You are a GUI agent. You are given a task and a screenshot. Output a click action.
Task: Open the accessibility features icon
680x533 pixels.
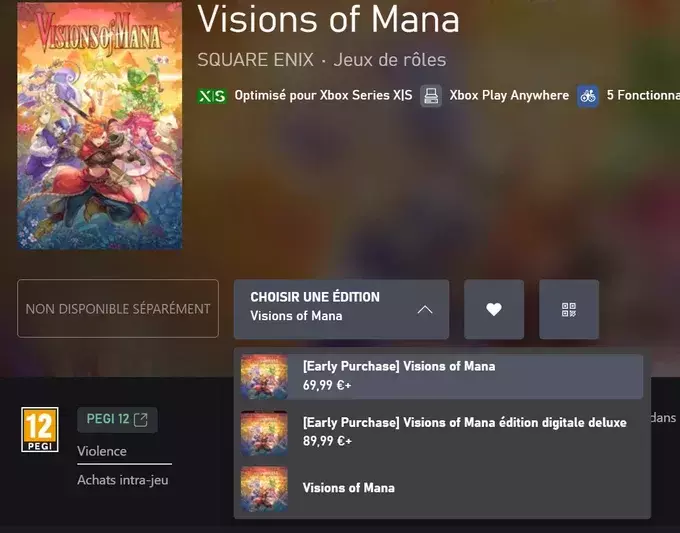point(588,96)
